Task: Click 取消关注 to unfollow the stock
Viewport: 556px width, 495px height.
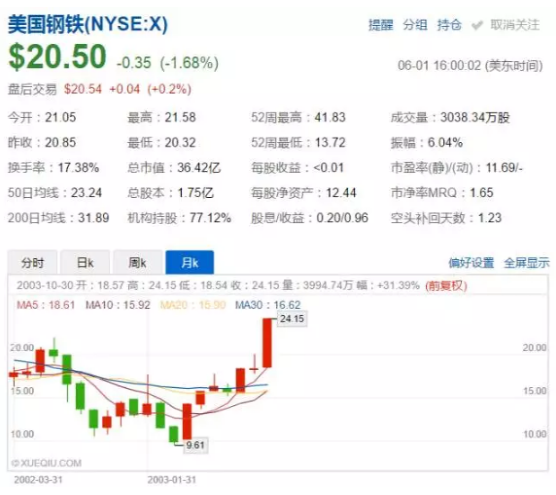Action: pyautogui.click(x=515, y=25)
